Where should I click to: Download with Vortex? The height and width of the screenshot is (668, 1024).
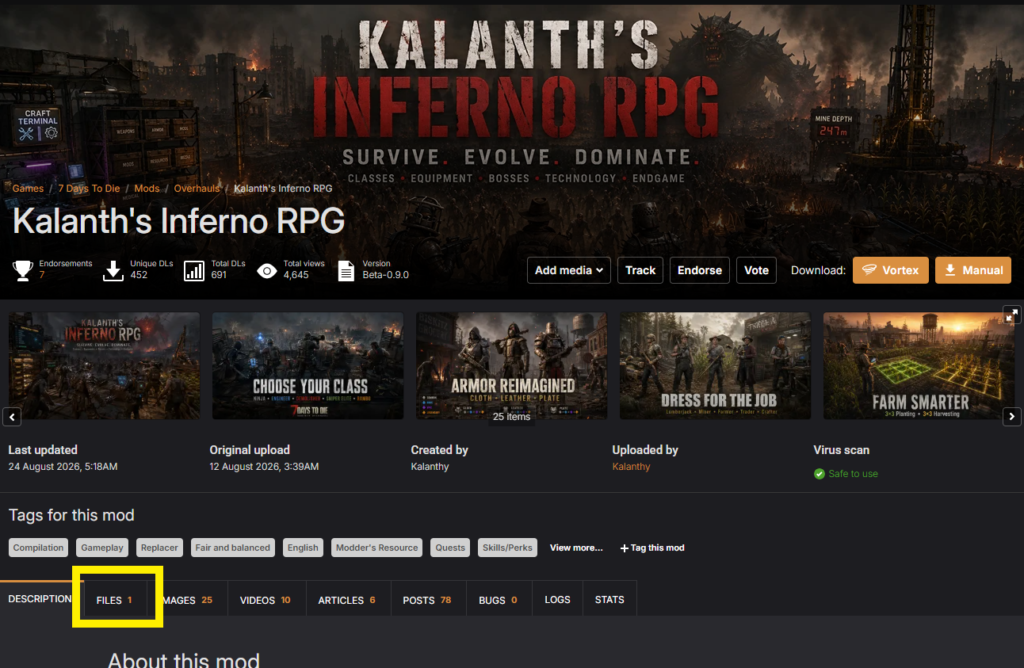(890, 270)
